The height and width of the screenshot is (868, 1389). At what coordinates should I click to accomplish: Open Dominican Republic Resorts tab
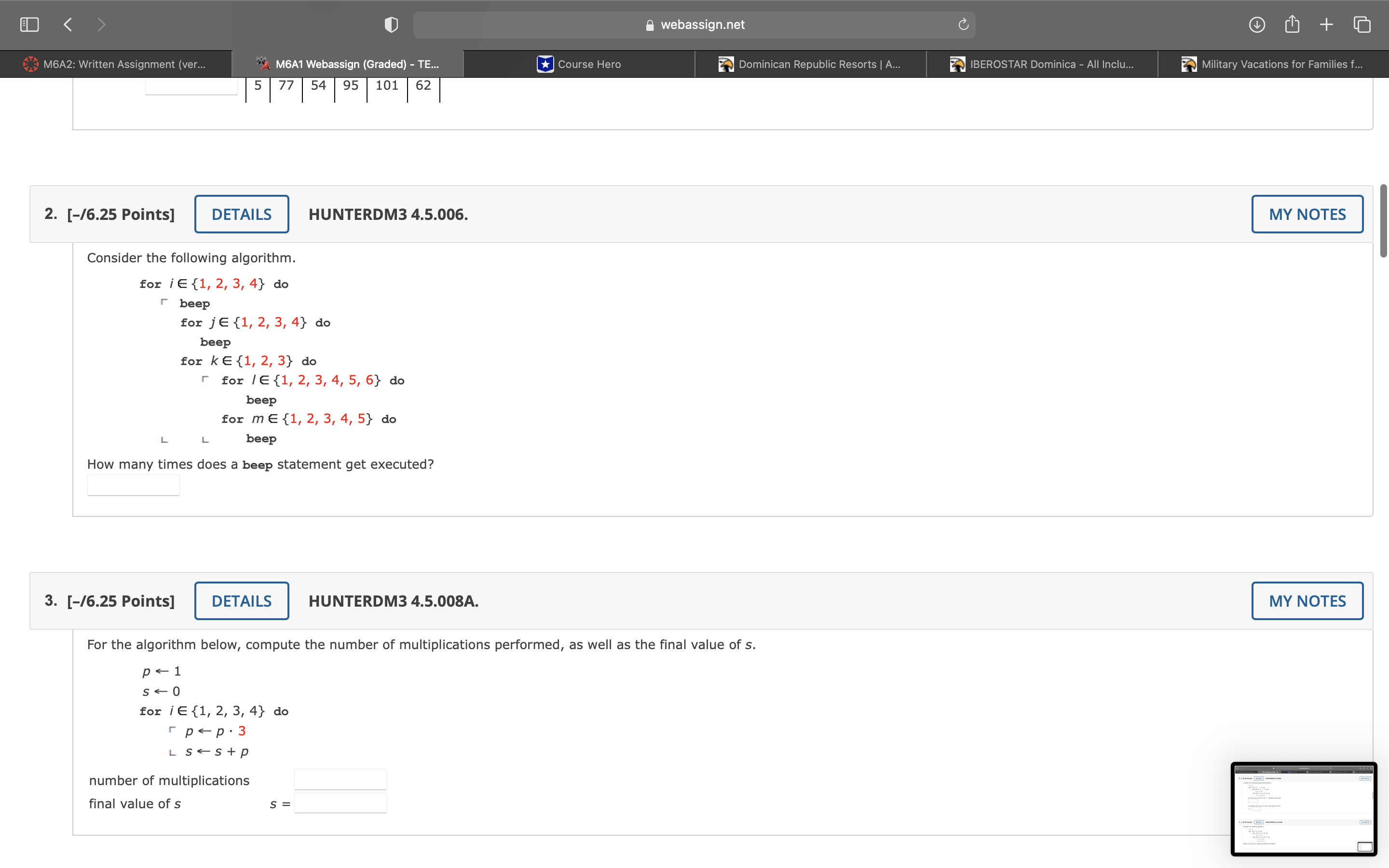[810, 64]
